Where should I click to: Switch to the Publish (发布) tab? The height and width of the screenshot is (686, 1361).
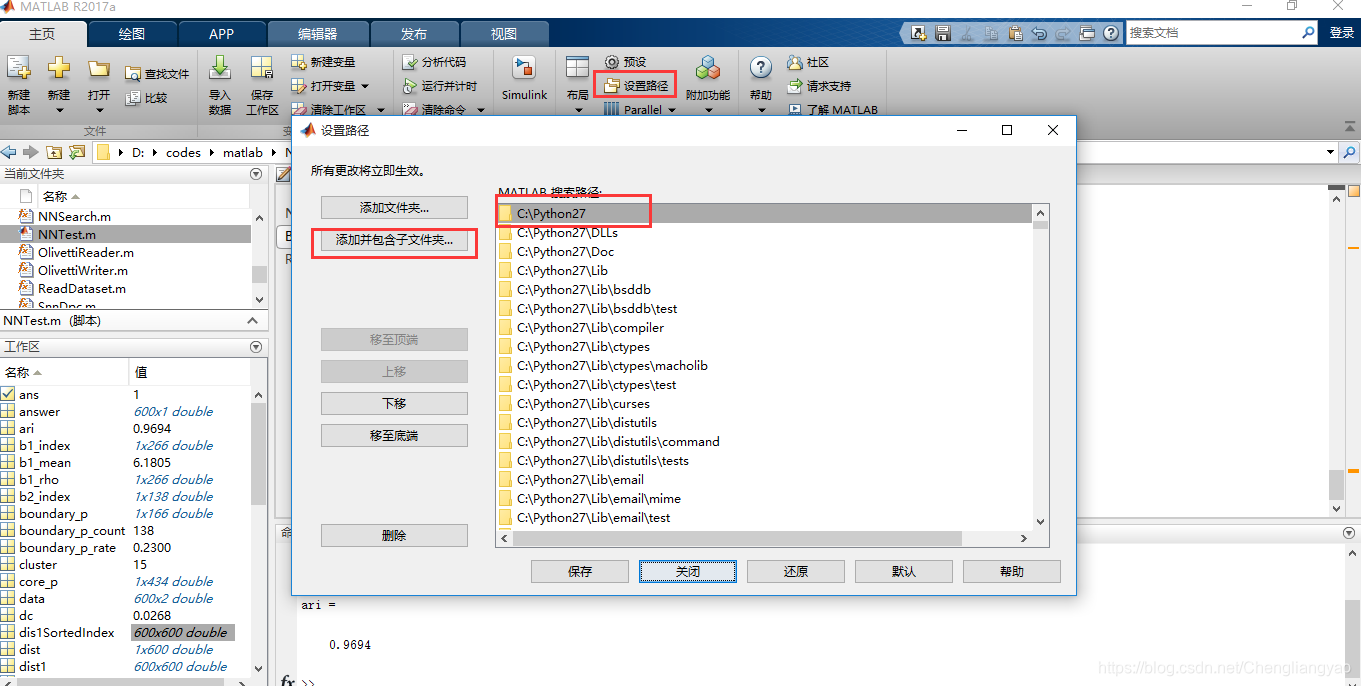coord(413,33)
